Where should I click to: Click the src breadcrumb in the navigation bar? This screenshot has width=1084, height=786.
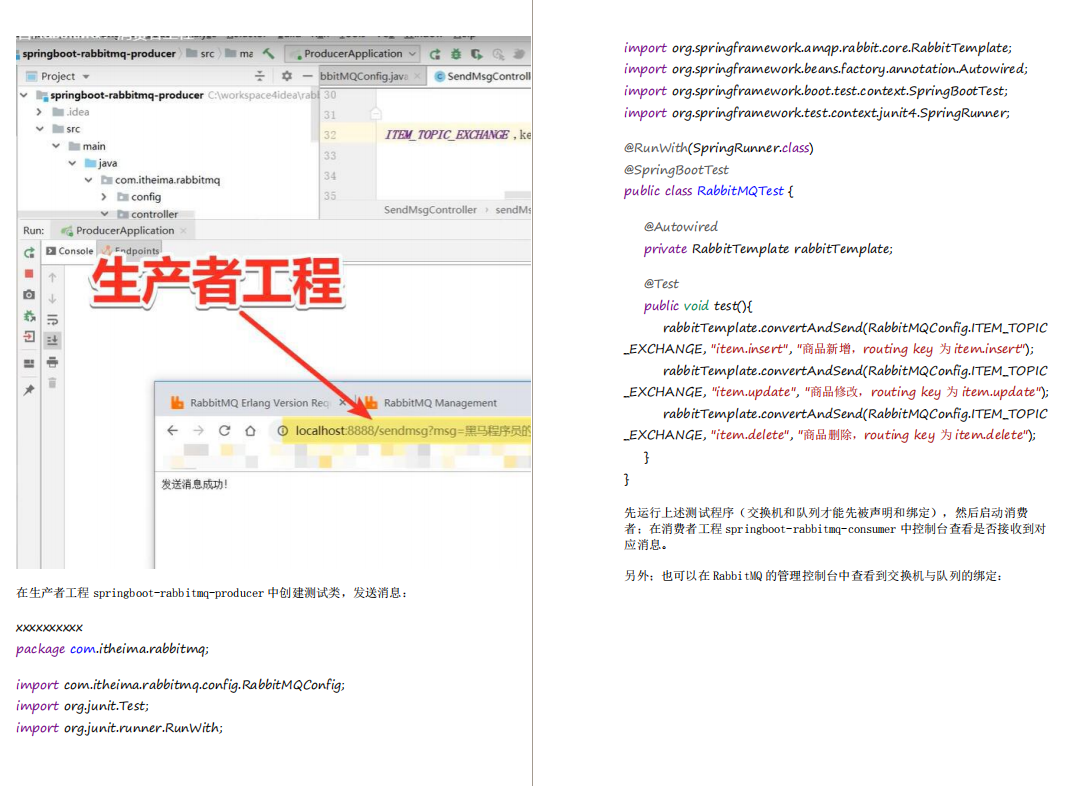201,53
